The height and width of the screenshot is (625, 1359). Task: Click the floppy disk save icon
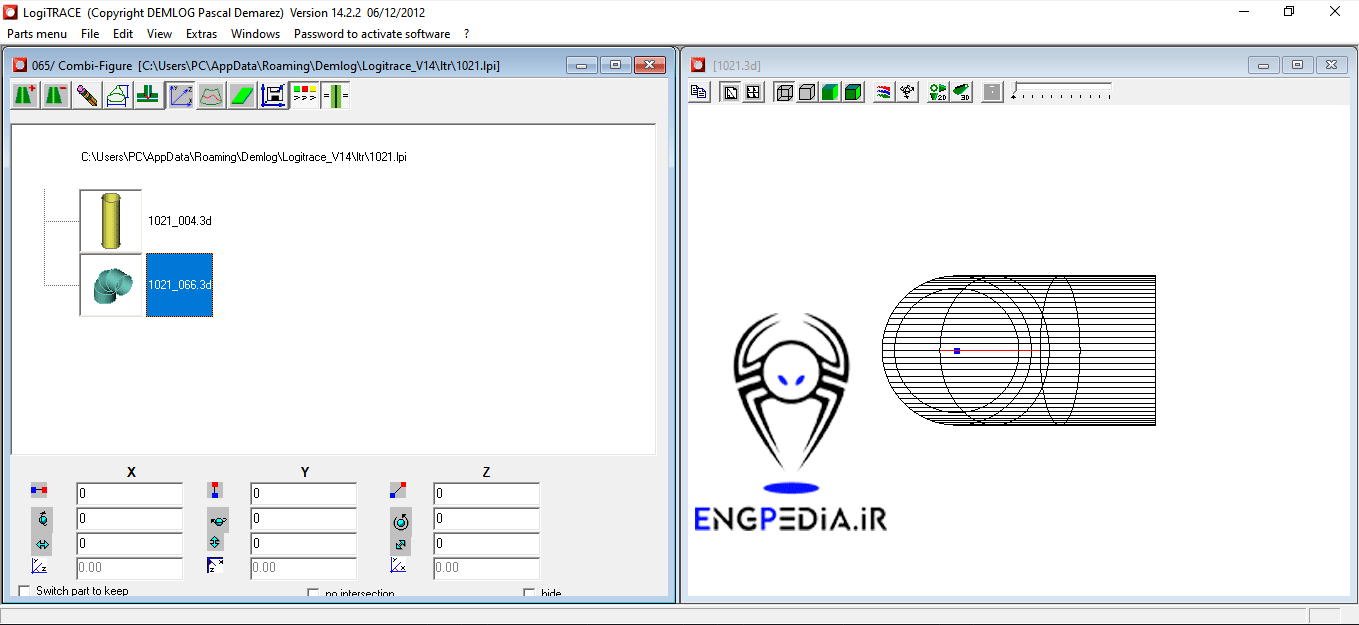pos(273,96)
